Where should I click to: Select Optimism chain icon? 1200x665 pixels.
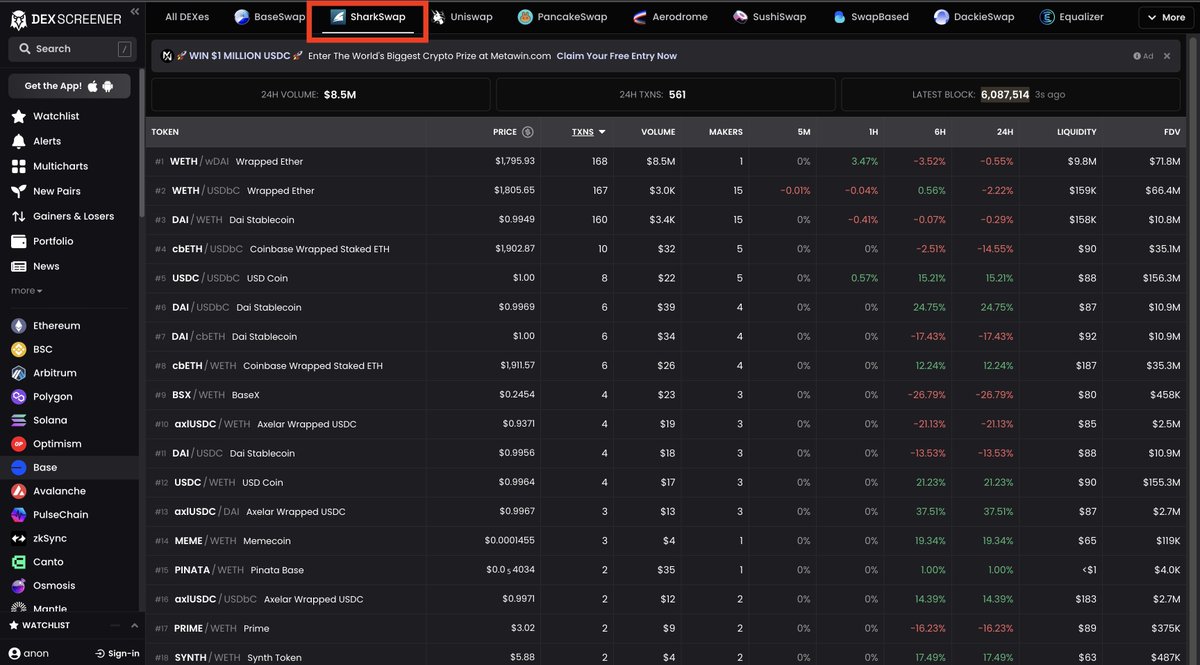tap(19, 444)
